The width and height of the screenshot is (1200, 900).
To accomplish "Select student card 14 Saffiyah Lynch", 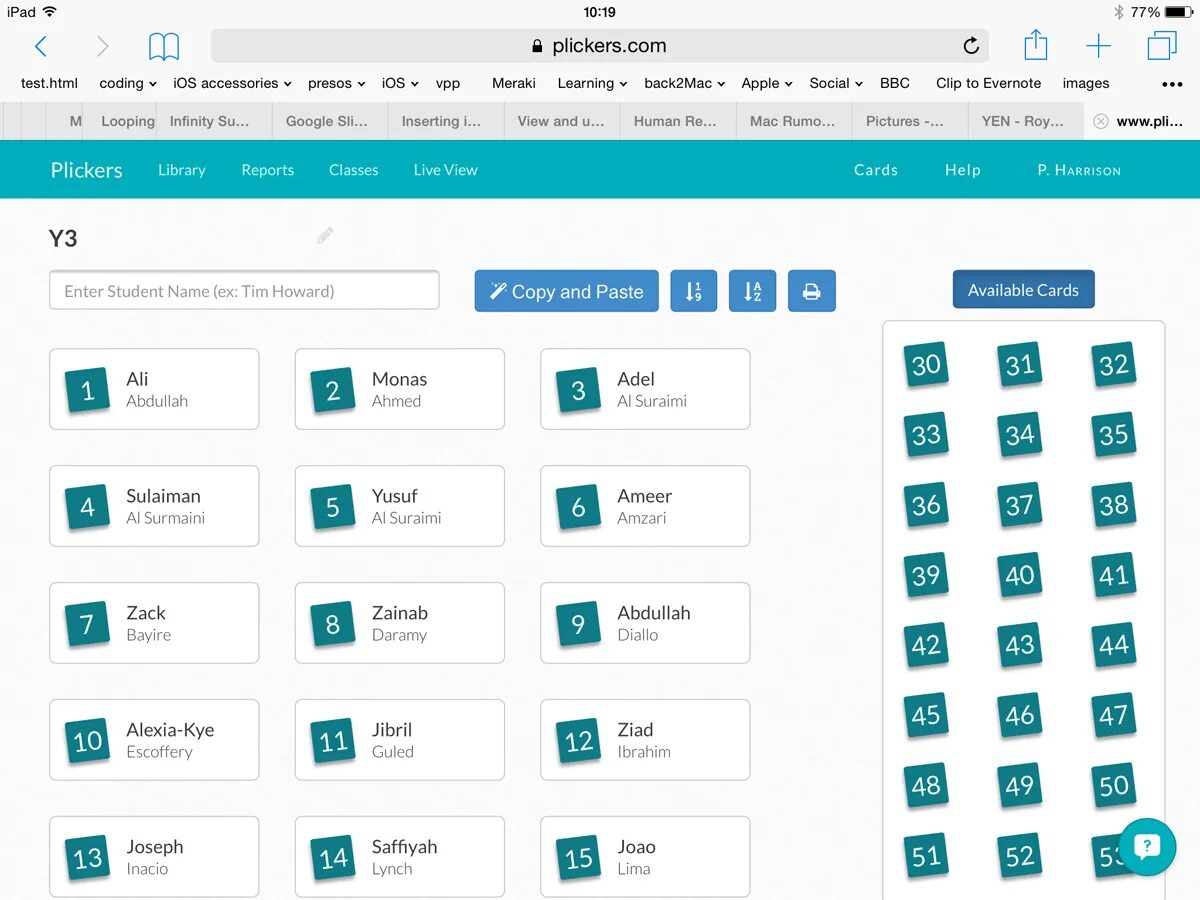I will [x=400, y=857].
